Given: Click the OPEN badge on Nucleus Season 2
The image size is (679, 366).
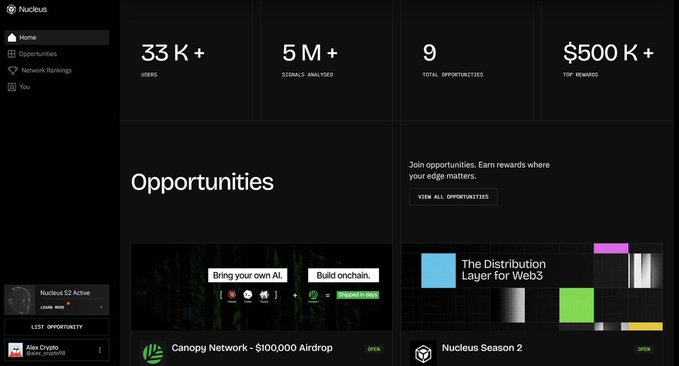Looking at the screenshot, I should (644, 349).
